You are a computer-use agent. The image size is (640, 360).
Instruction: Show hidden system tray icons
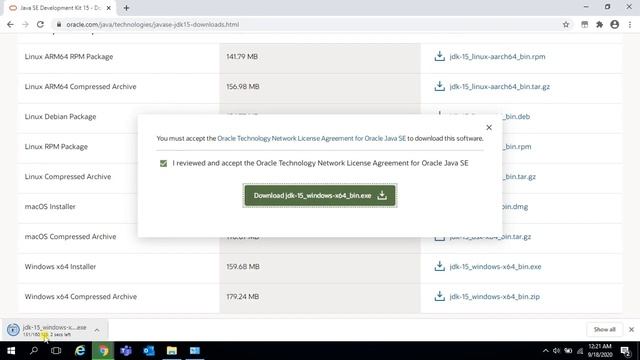pyautogui.click(x=545, y=351)
